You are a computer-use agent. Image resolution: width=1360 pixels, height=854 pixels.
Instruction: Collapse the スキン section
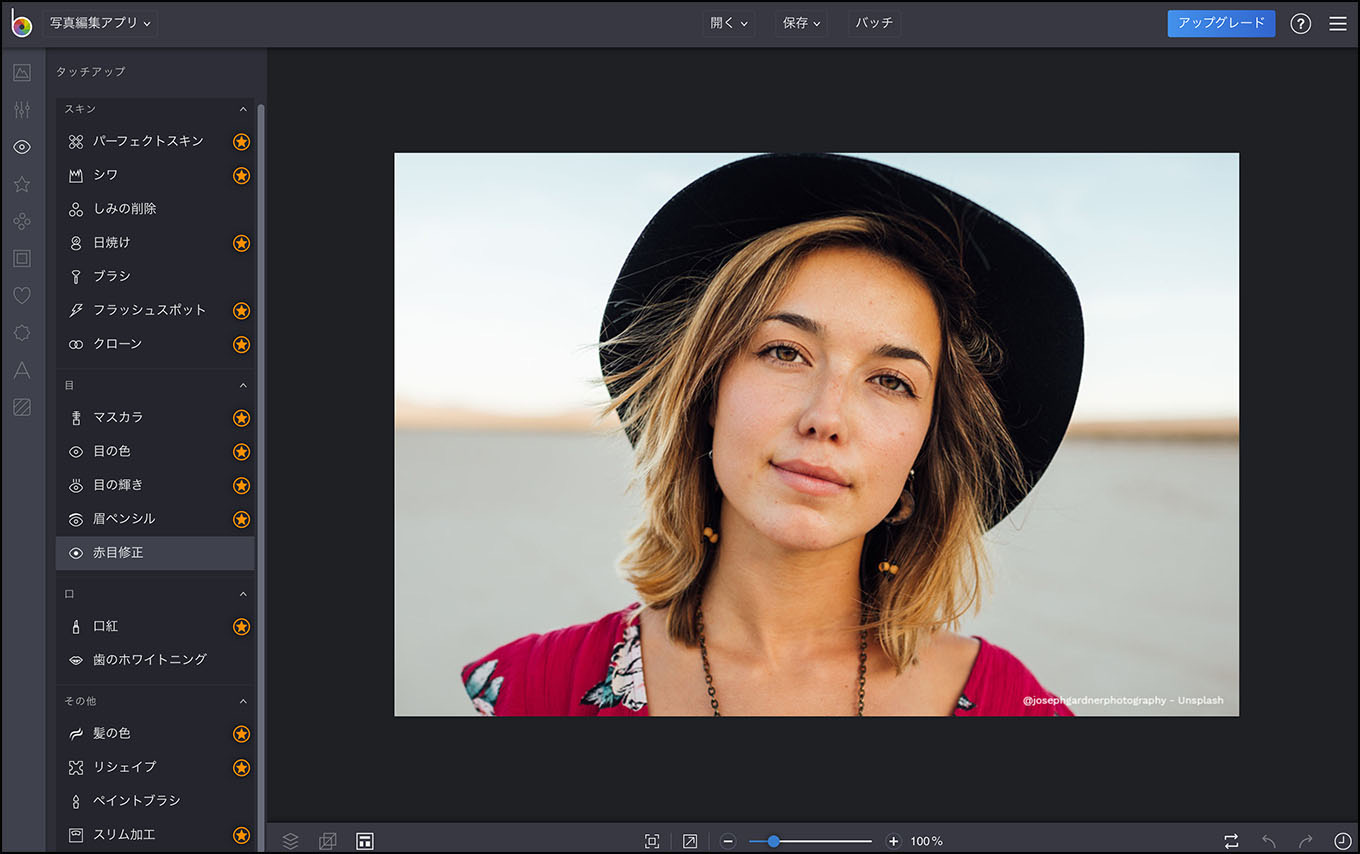coord(242,109)
